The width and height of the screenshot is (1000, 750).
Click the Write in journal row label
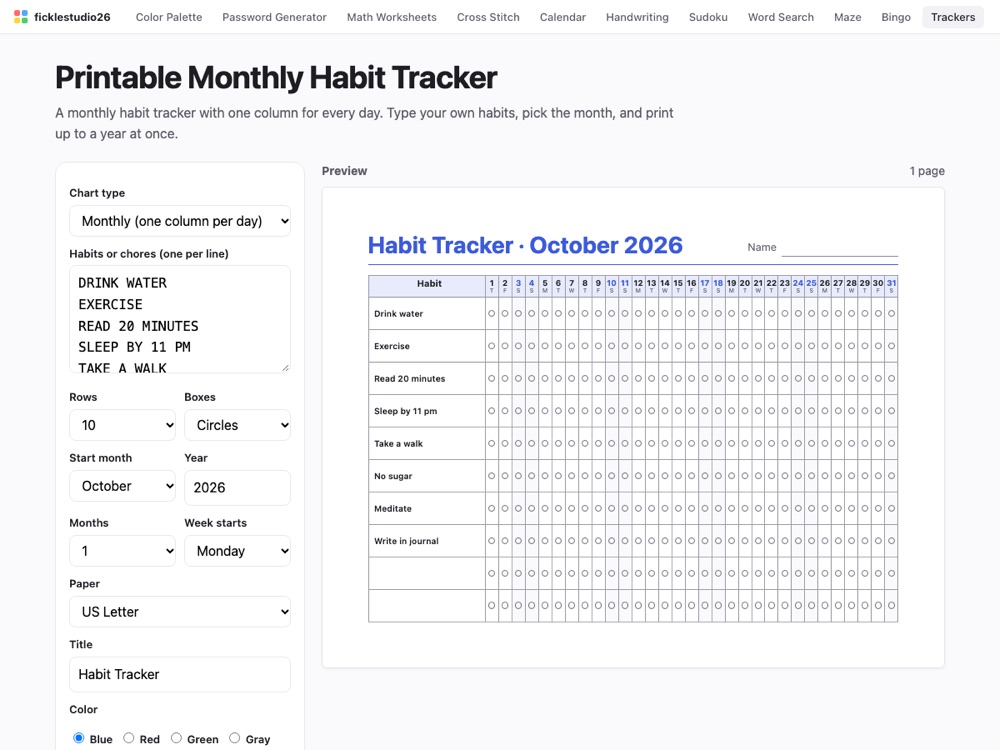pyautogui.click(x=406, y=541)
